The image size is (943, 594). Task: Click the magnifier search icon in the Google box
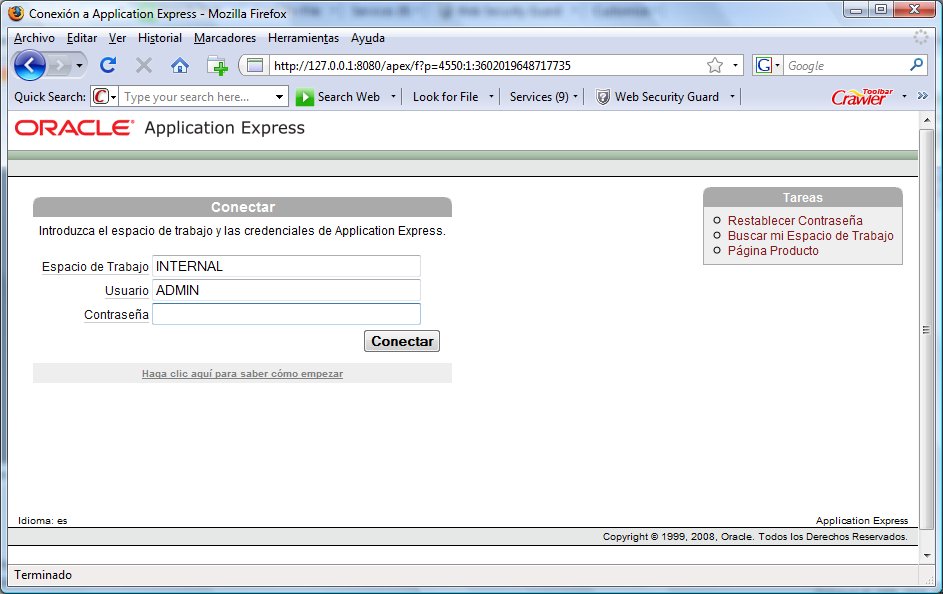(x=917, y=64)
